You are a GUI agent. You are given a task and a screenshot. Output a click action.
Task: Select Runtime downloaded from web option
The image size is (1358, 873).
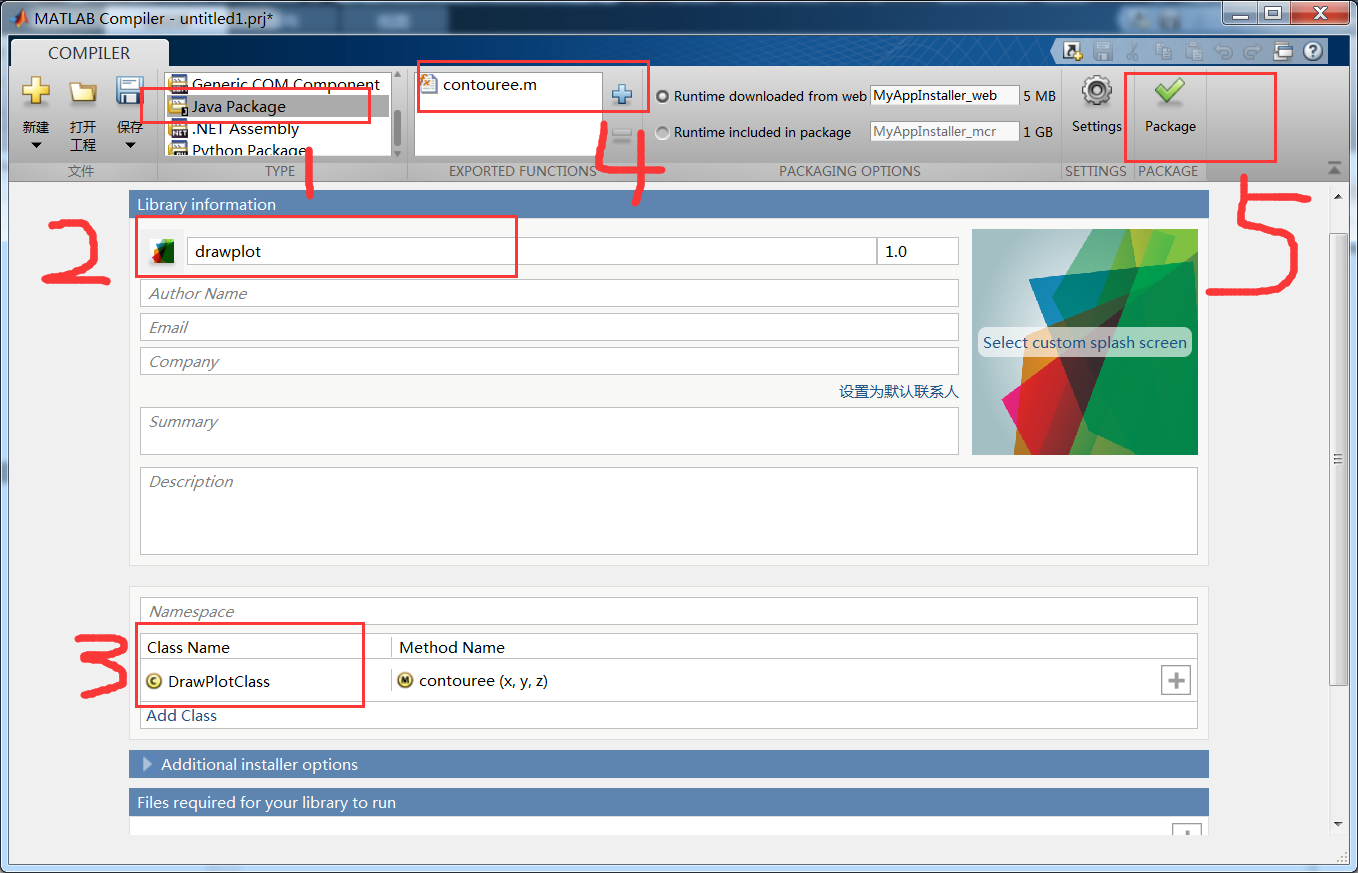662,97
